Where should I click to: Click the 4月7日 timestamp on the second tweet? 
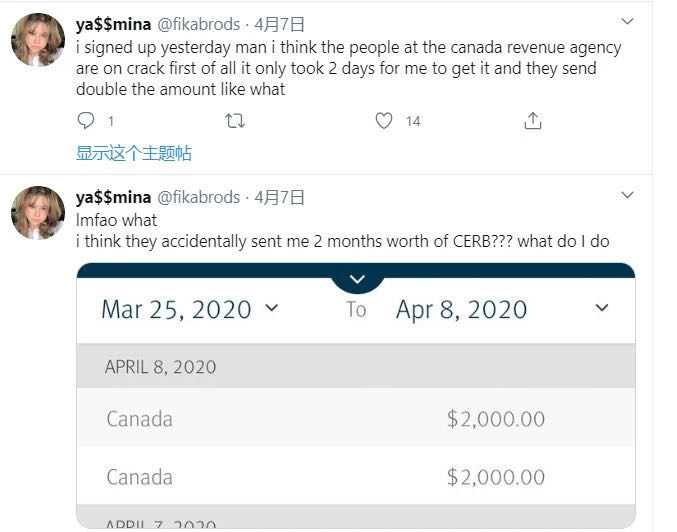pyautogui.click(x=280, y=197)
